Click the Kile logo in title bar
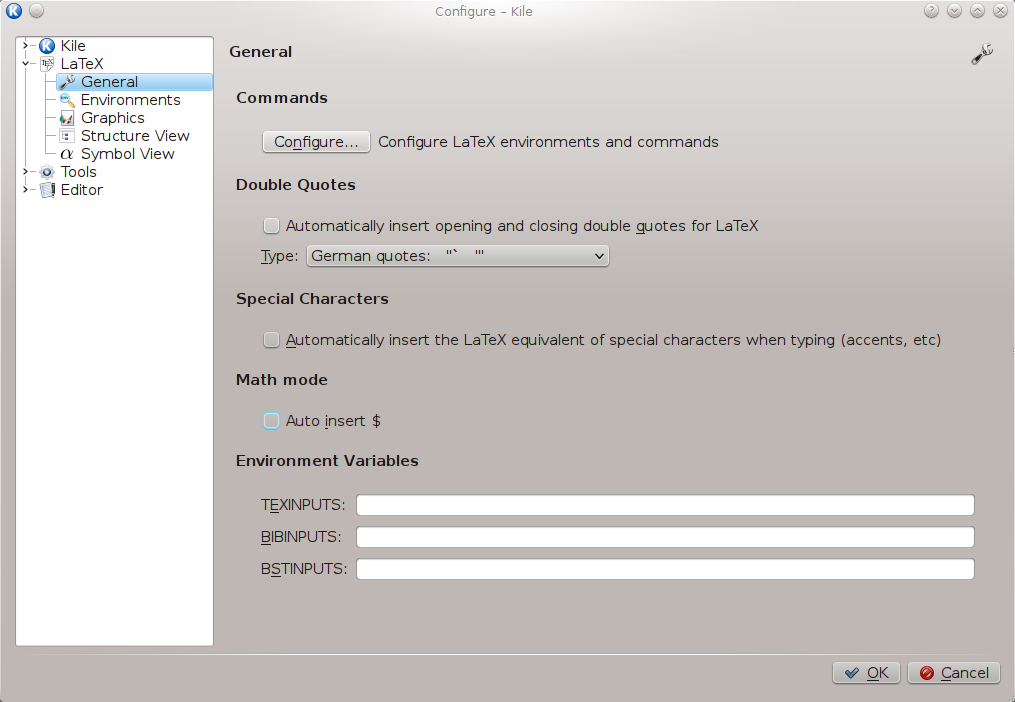Viewport: 1015px width, 702px height. pyautogui.click(x=14, y=11)
